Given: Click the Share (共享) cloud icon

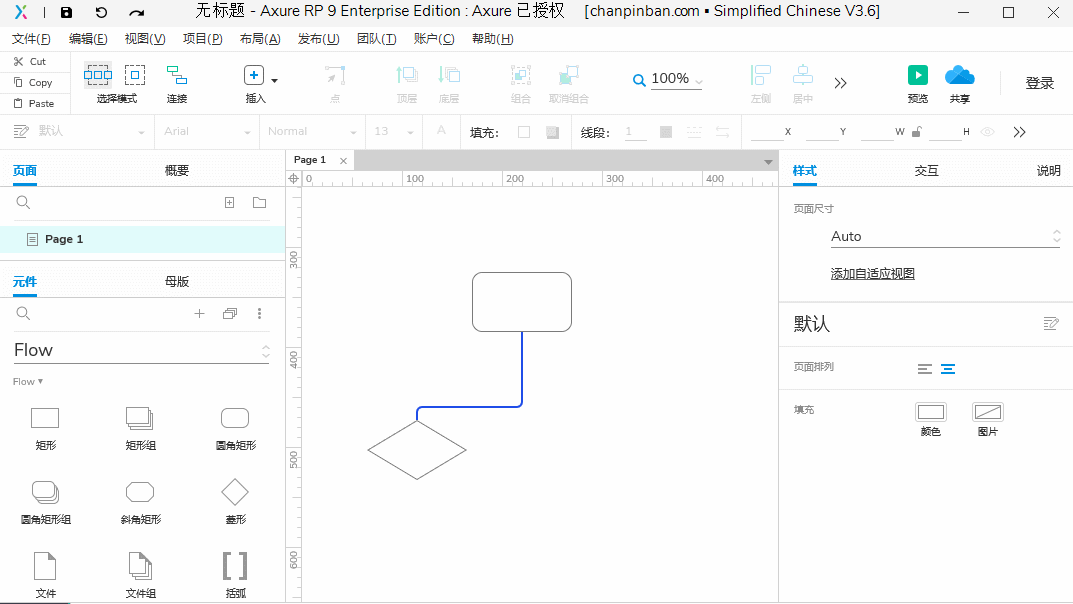Looking at the screenshot, I should 959,76.
